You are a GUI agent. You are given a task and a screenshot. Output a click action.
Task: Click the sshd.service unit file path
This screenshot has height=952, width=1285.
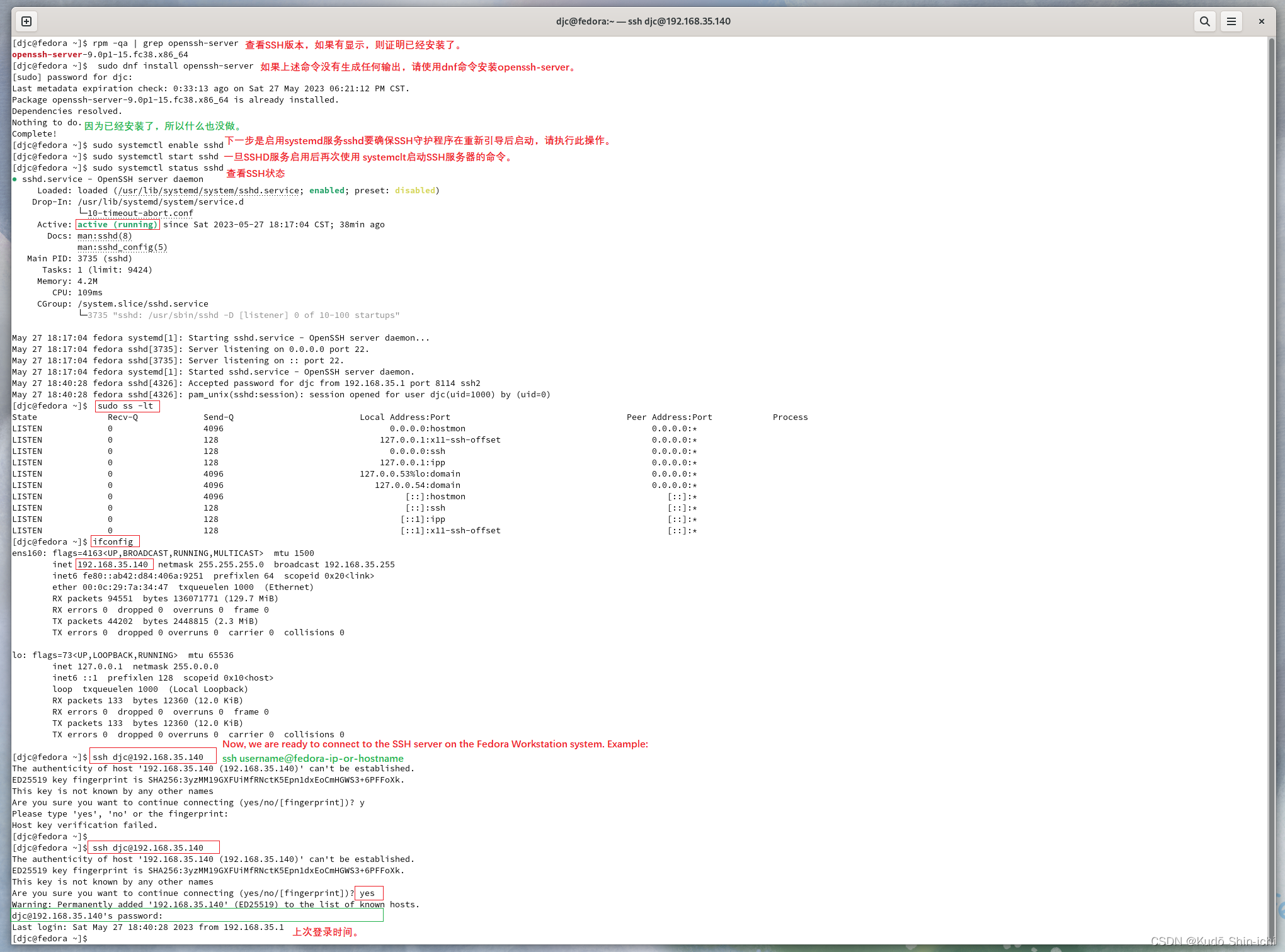click(208, 191)
